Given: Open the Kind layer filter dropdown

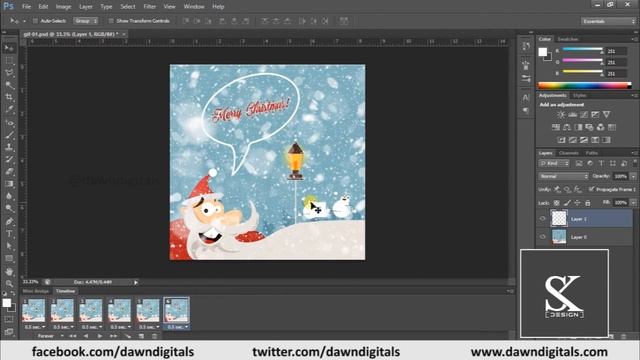Looking at the screenshot, I should pyautogui.click(x=554, y=163).
